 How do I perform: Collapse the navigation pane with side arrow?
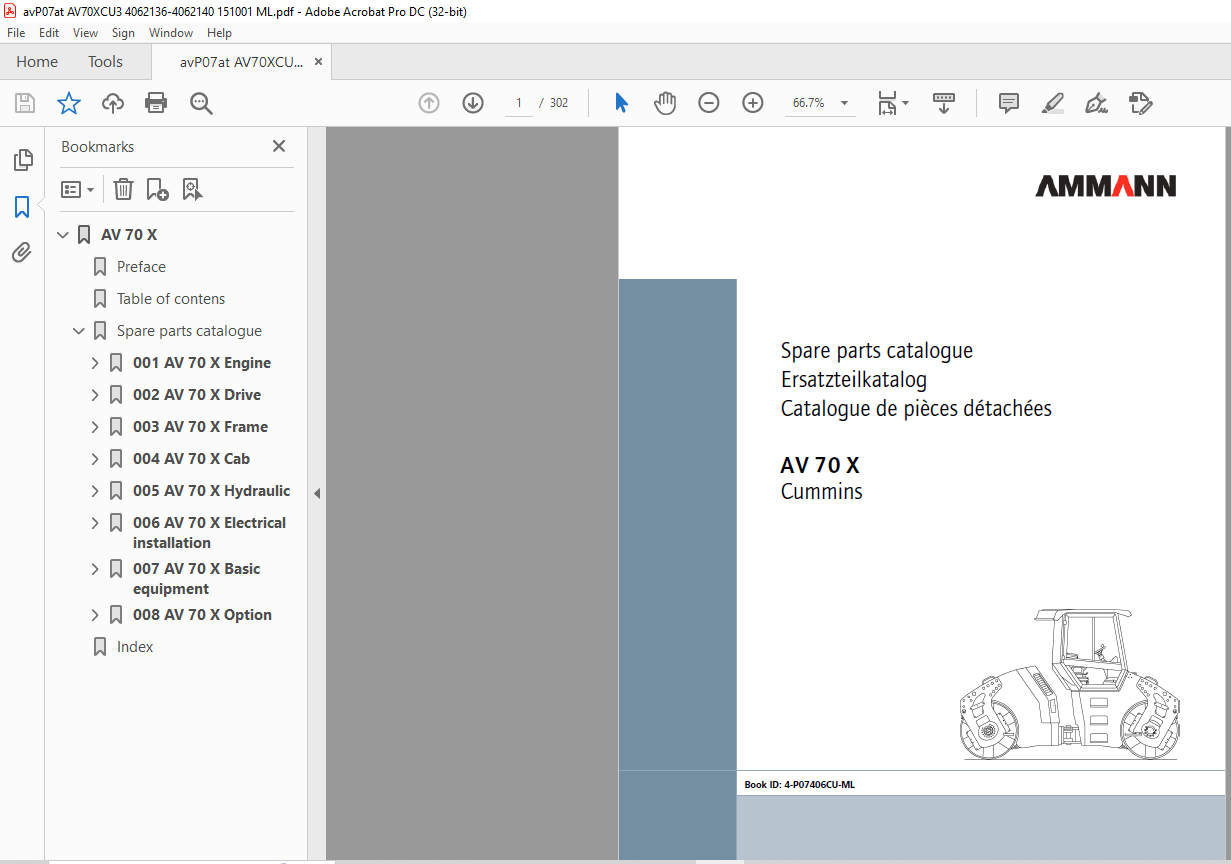point(317,493)
